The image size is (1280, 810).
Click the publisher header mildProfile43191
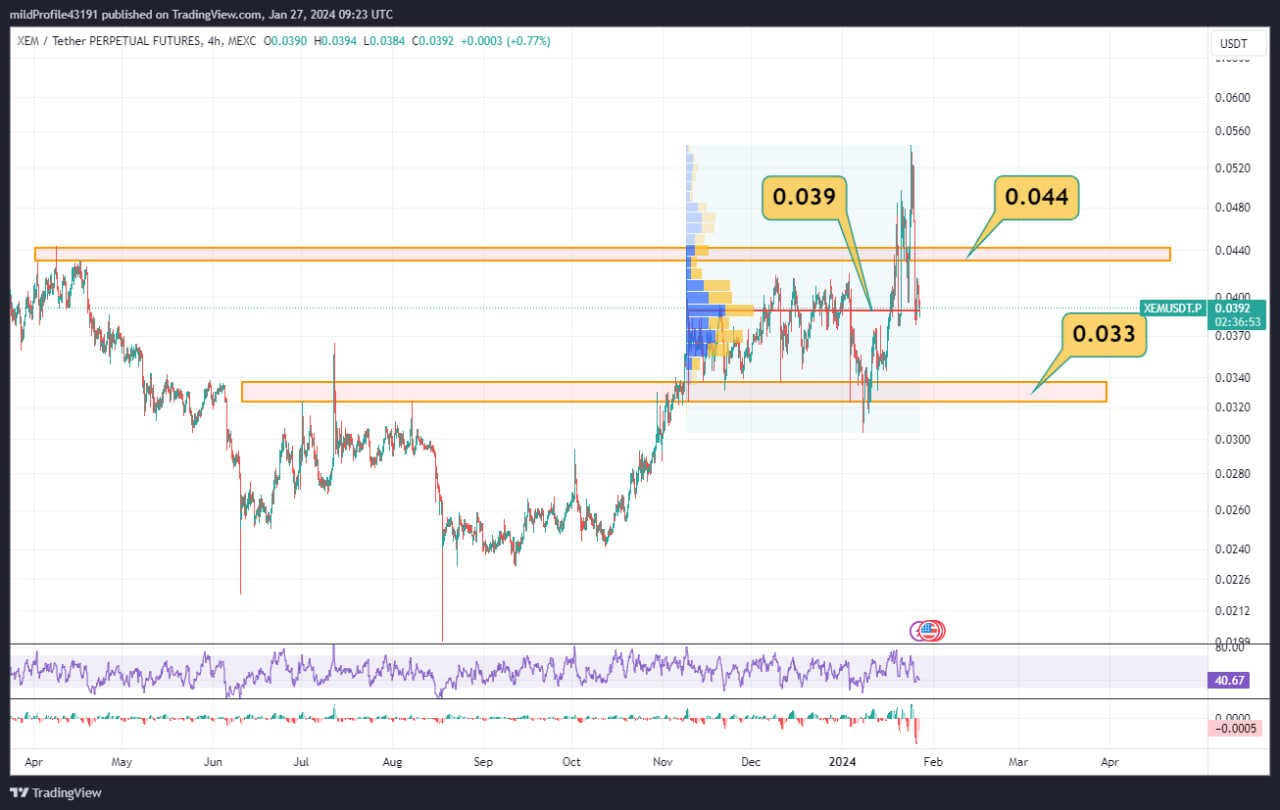click(53, 14)
